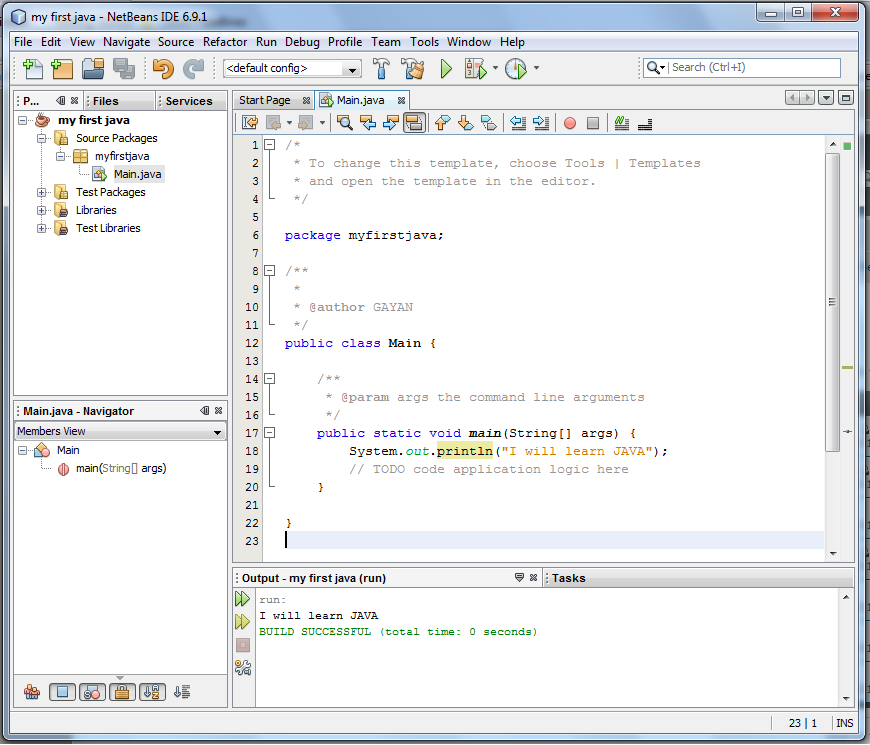Click the Clean and Build Project icon
This screenshot has width=870, height=745.
pos(413,68)
